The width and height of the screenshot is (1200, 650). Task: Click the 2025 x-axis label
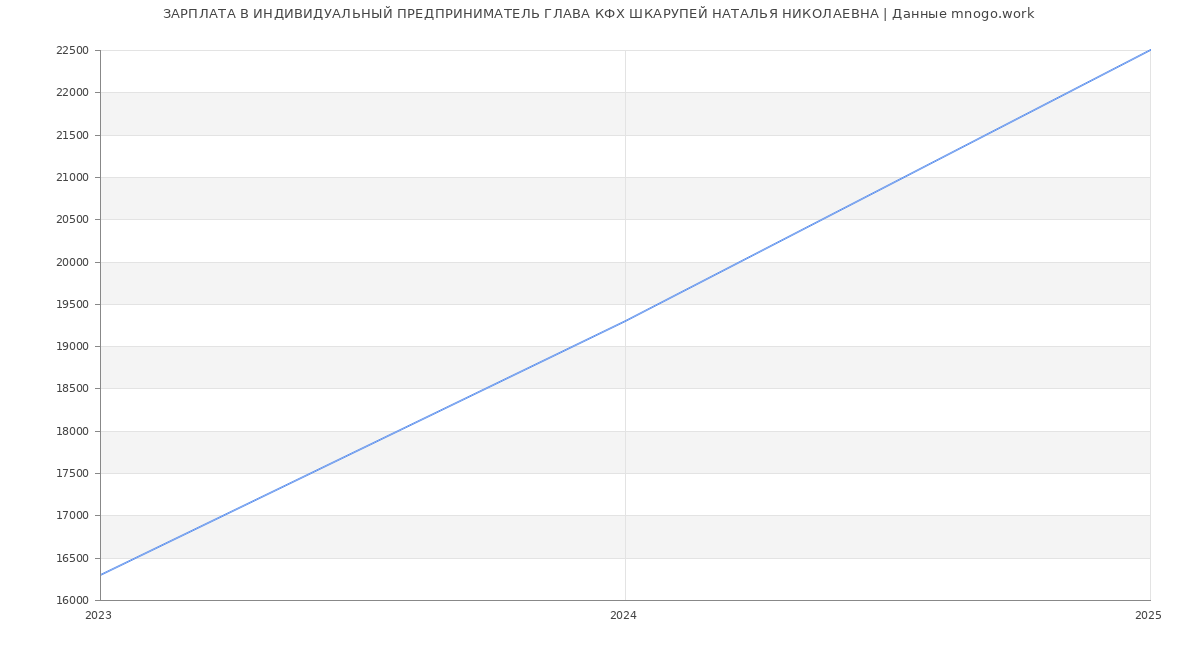click(x=1148, y=616)
